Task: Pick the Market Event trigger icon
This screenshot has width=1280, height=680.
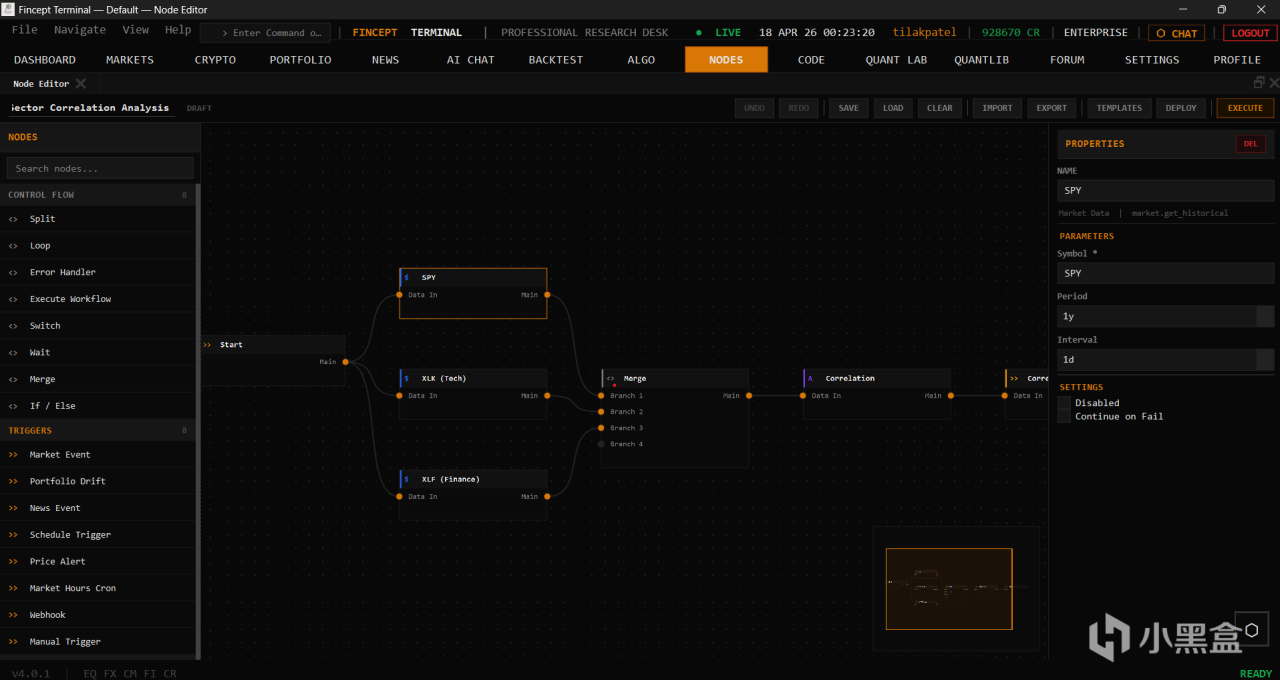Action: 13,455
